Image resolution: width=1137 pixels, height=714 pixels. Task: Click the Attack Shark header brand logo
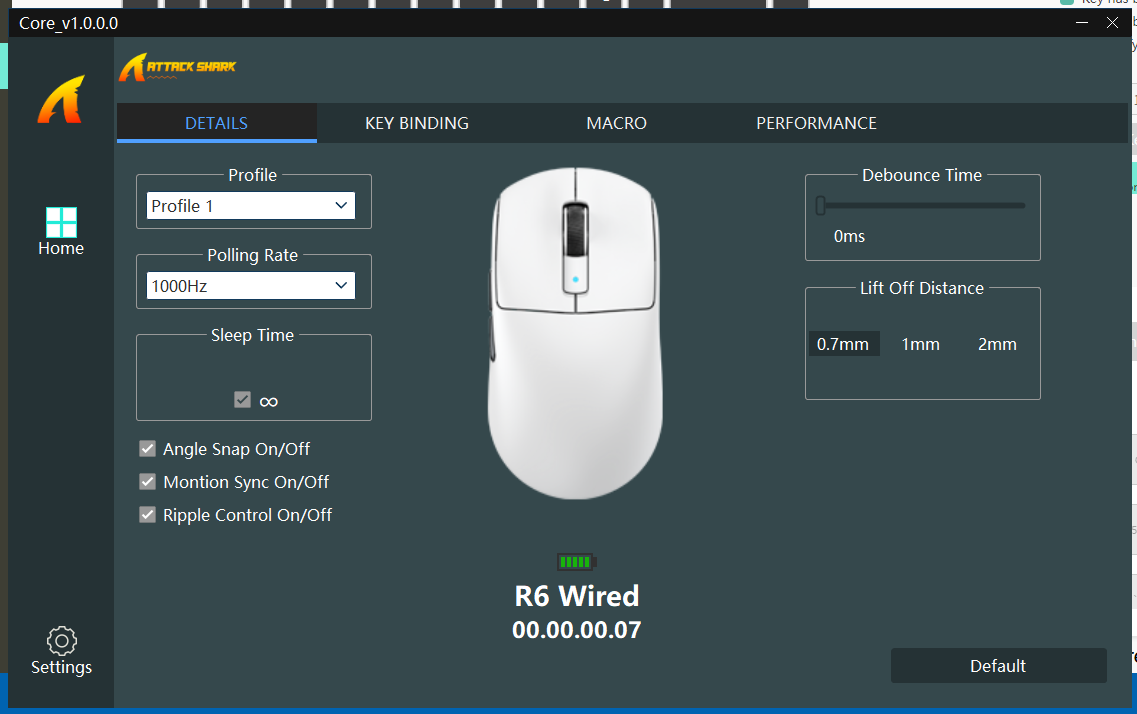pyautogui.click(x=178, y=67)
